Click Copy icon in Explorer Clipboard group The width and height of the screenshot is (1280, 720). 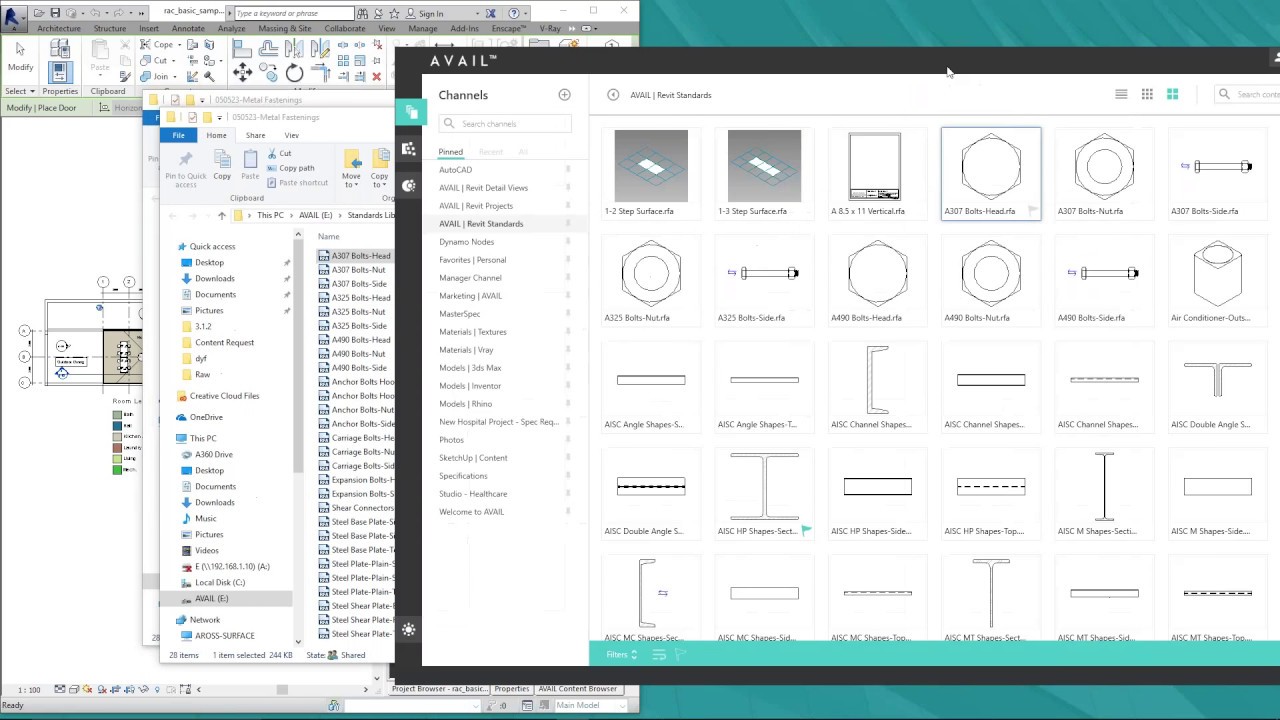click(222, 164)
